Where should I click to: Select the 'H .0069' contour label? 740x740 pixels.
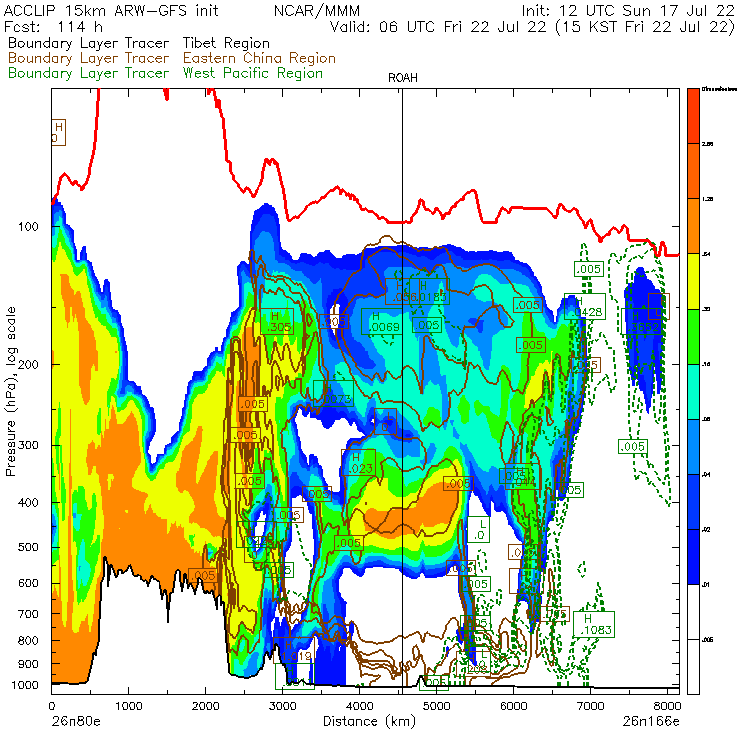[382, 321]
